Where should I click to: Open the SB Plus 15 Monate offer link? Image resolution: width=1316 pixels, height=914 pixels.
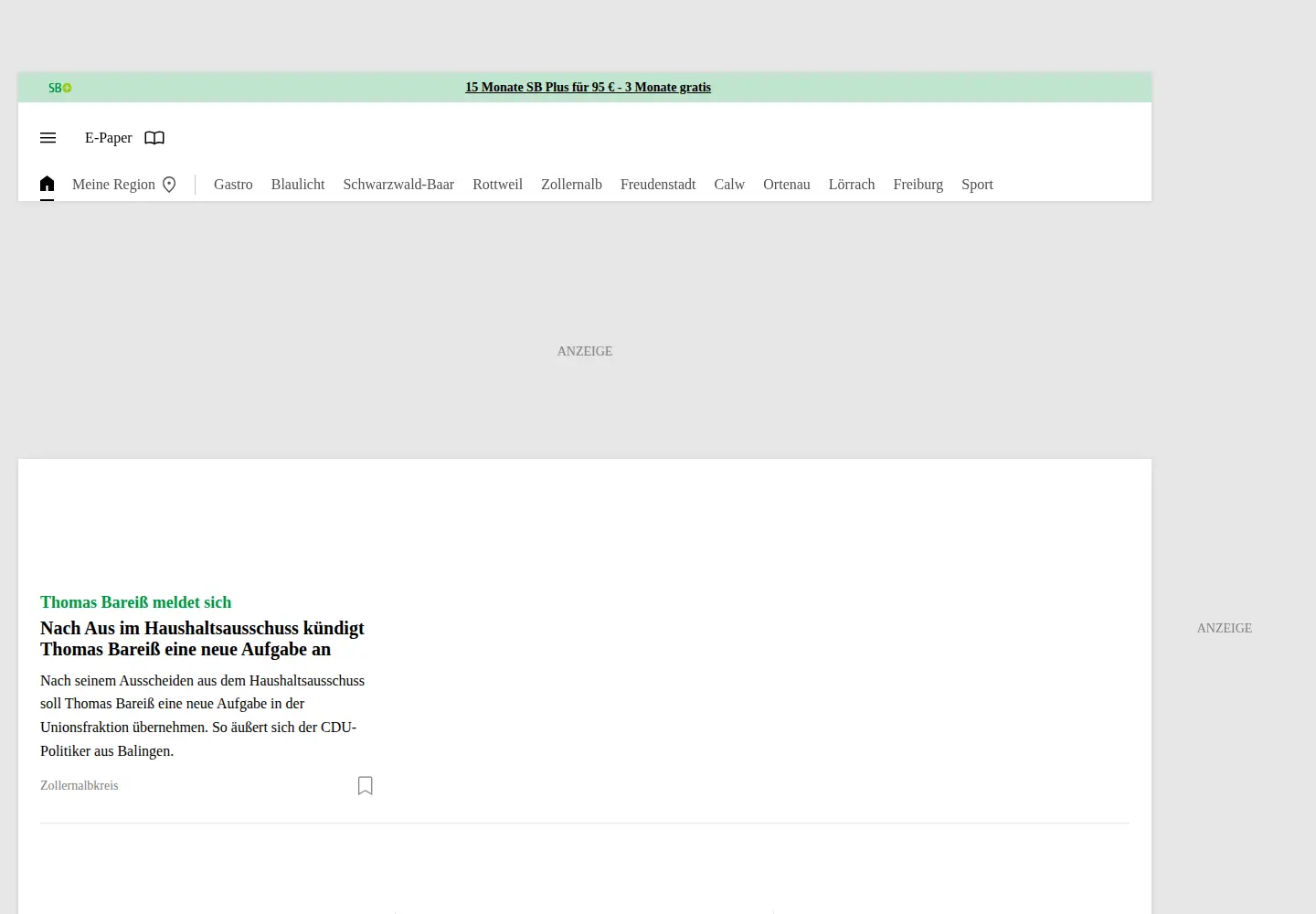[588, 88]
